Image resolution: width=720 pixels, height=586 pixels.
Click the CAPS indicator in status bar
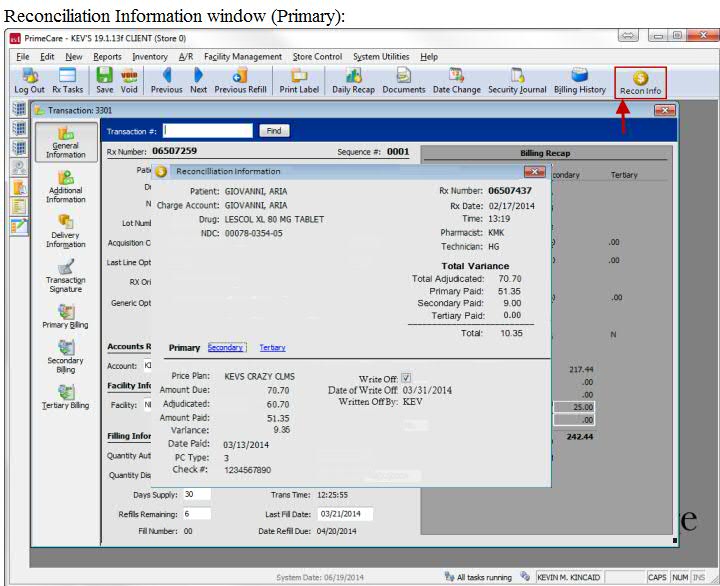[657, 577]
